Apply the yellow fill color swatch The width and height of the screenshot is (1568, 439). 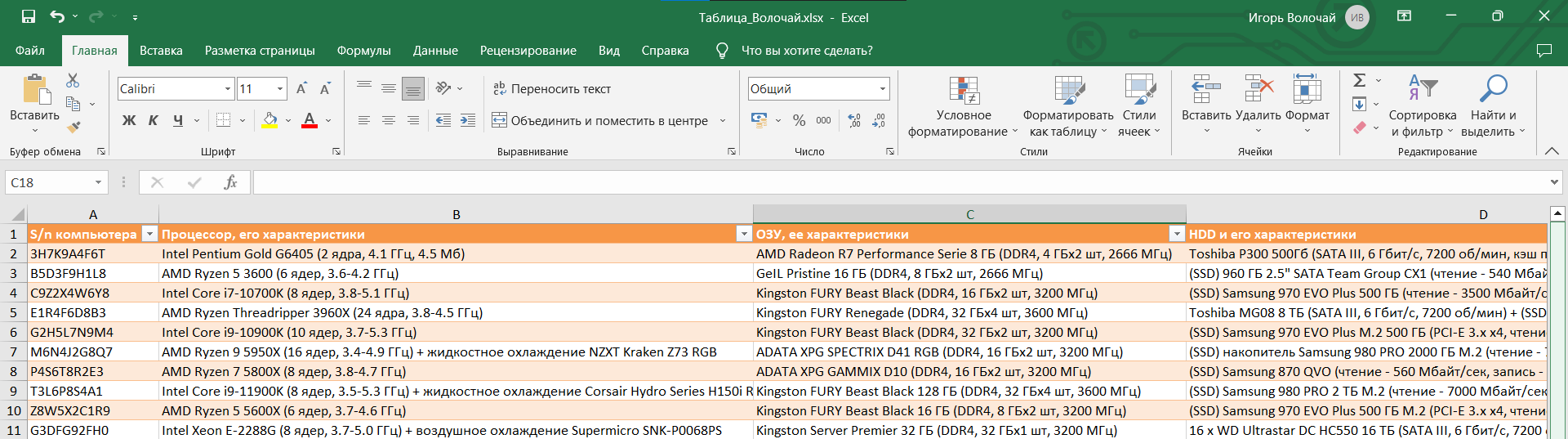click(269, 120)
